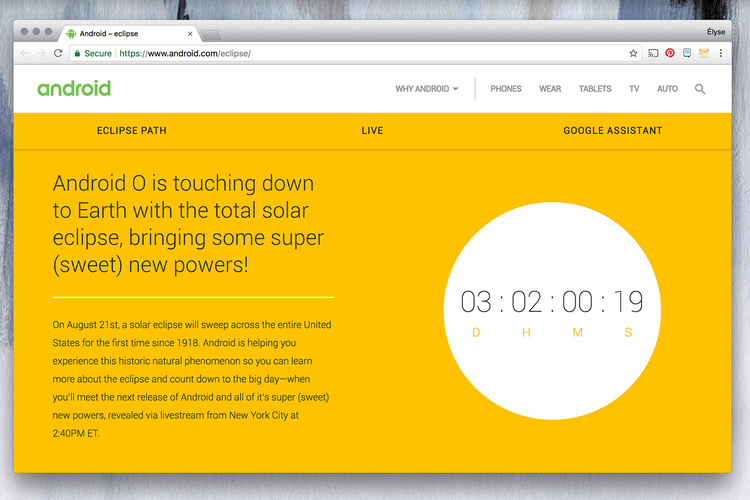Switch to the Eclipse Path section
This screenshot has width=750, height=500.
point(132,131)
